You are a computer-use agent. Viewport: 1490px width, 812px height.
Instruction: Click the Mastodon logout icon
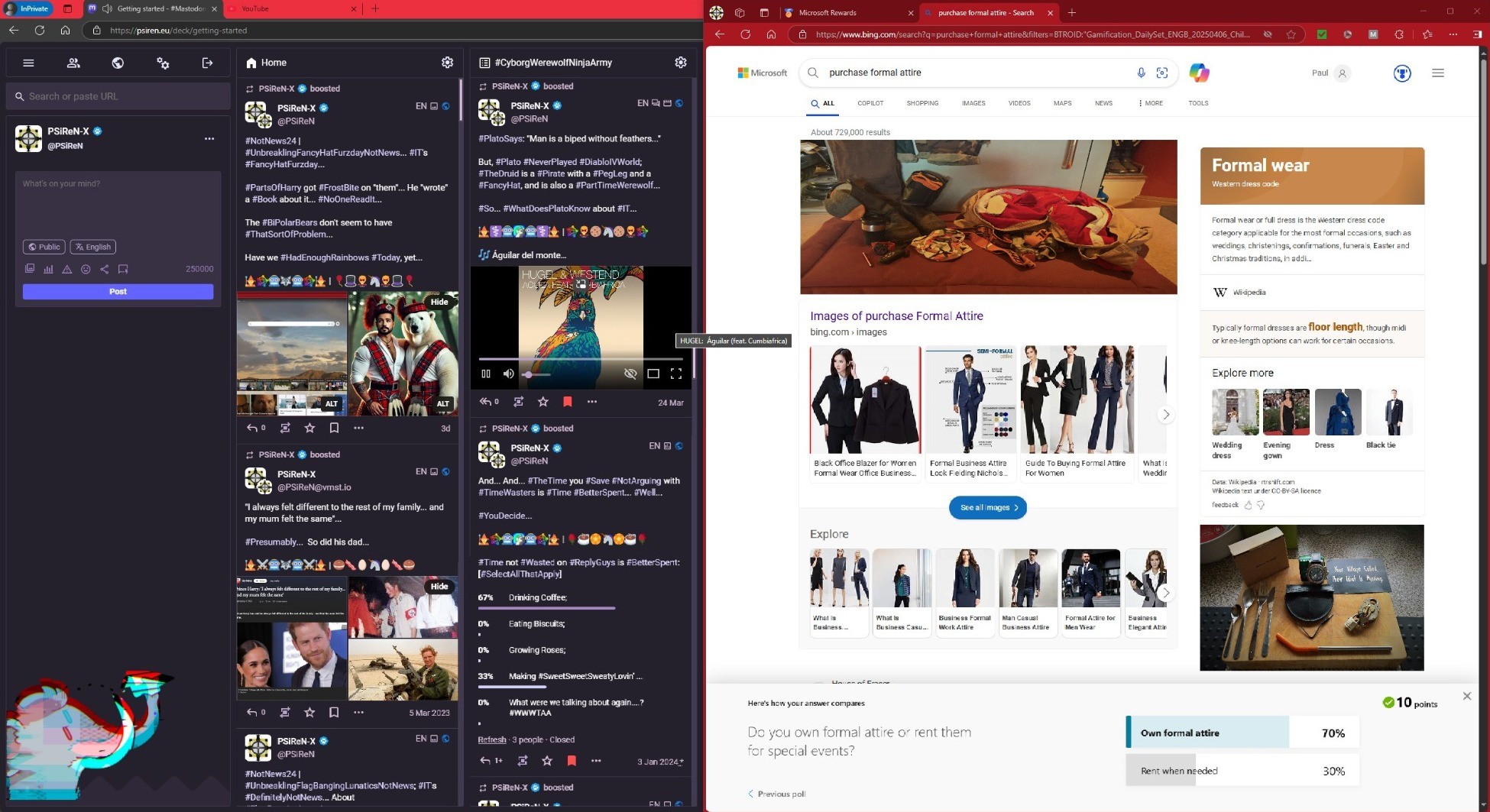207,63
